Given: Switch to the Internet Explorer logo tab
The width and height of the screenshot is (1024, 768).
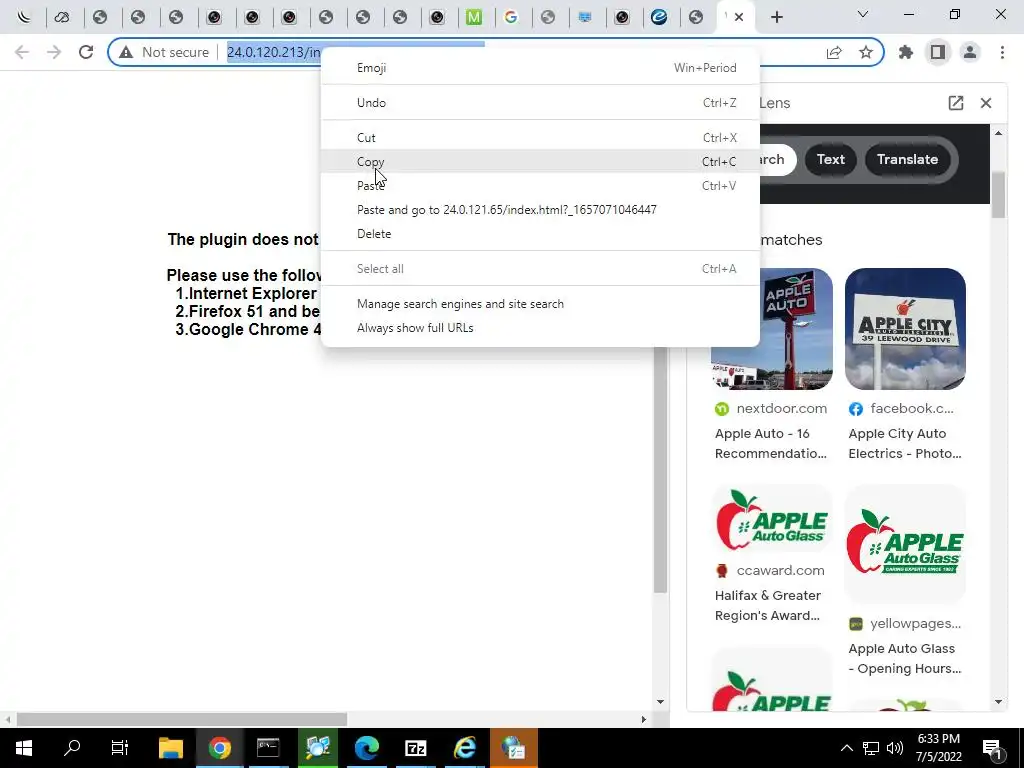Looking at the screenshot, I should coord(659,17).
